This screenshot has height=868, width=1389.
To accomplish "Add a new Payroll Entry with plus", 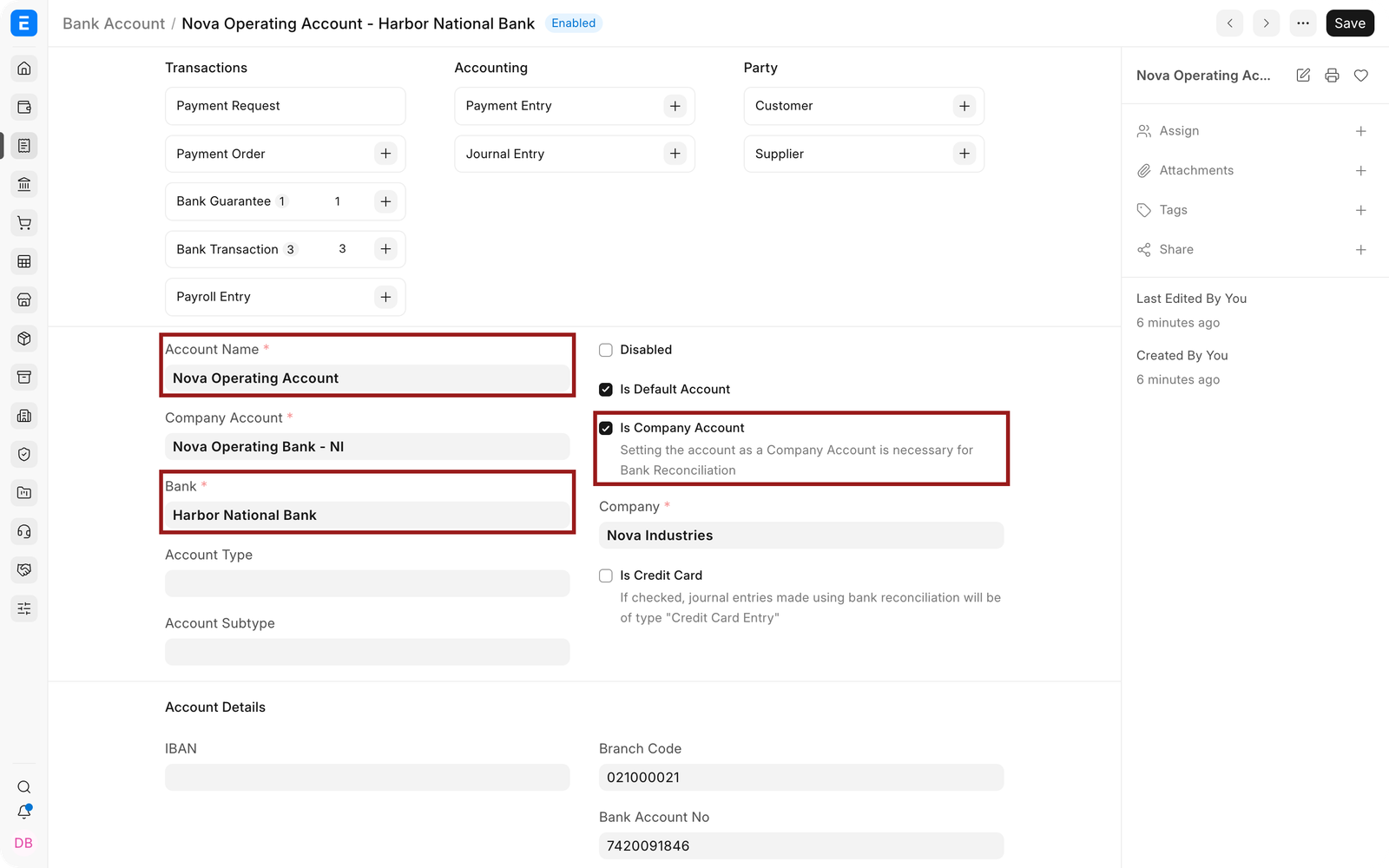I will [385, 297].
